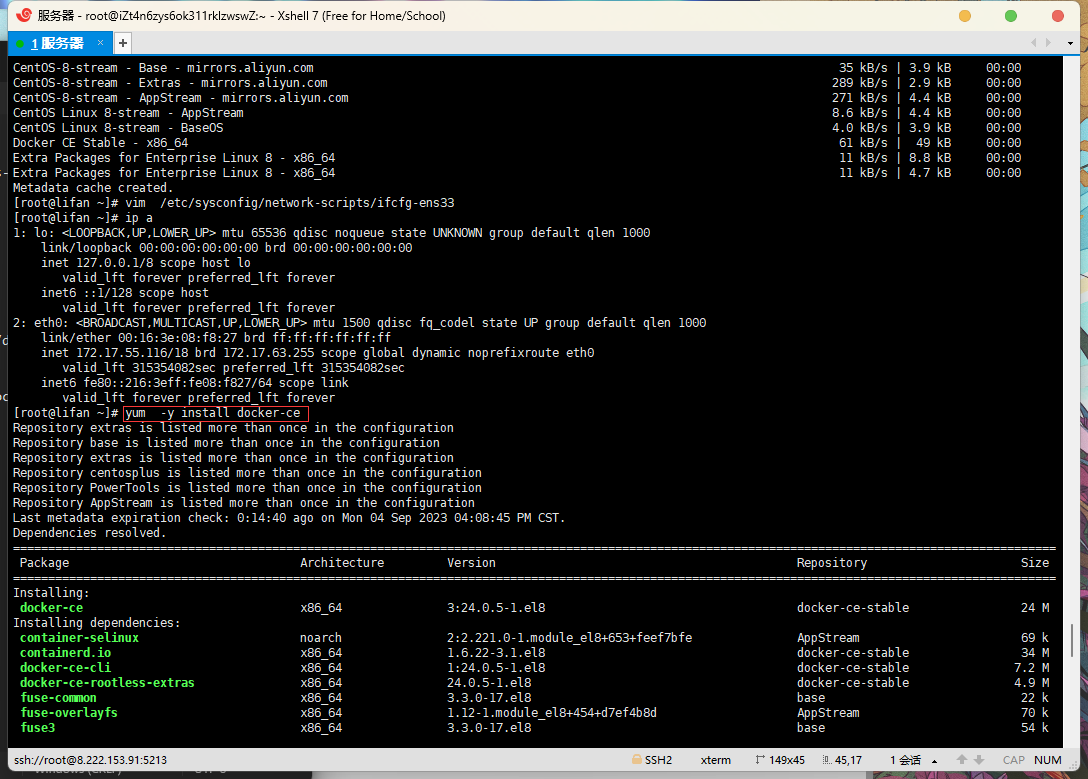
Task: Close the 服务器 session tab
Action: coord(100,43)
